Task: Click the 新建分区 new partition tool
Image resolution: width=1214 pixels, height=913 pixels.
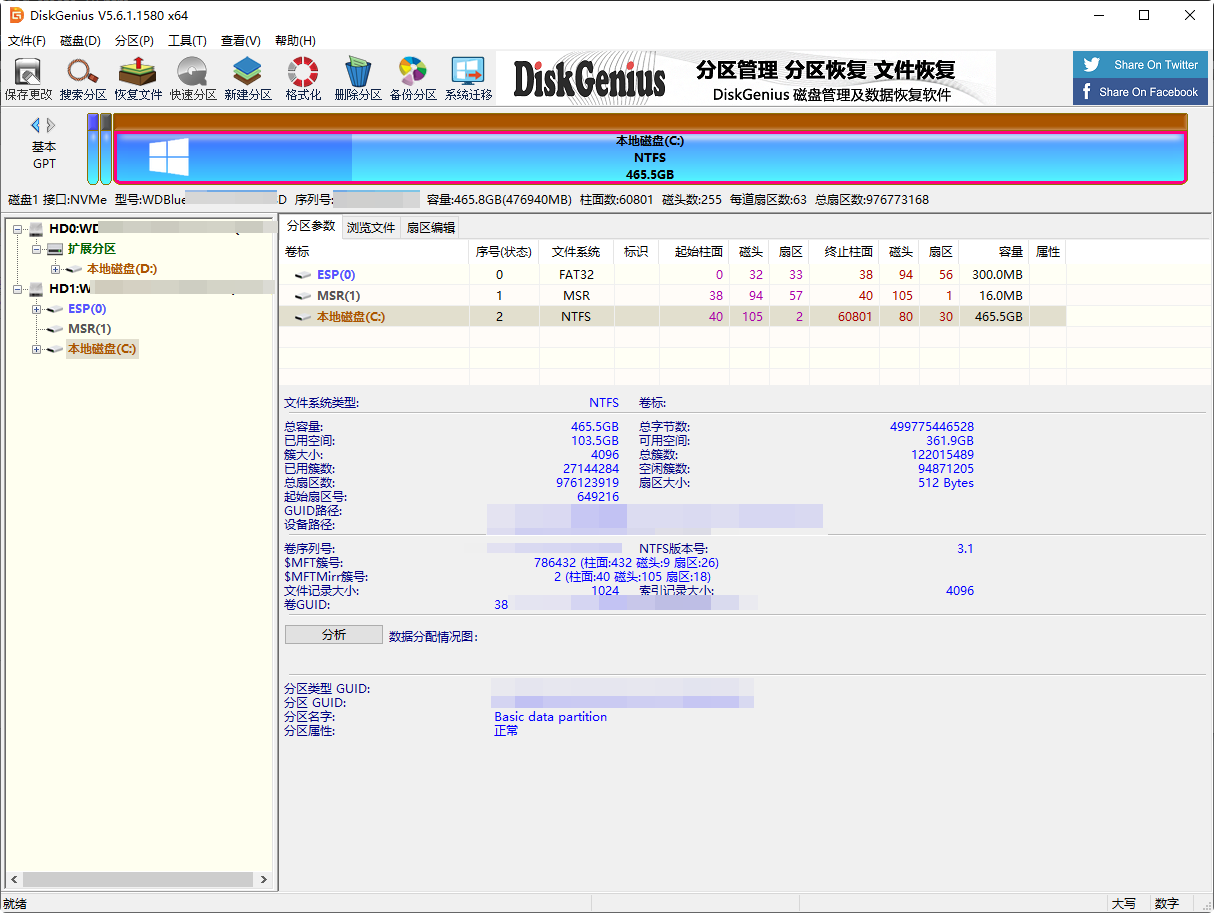Action: coord(247,77)
